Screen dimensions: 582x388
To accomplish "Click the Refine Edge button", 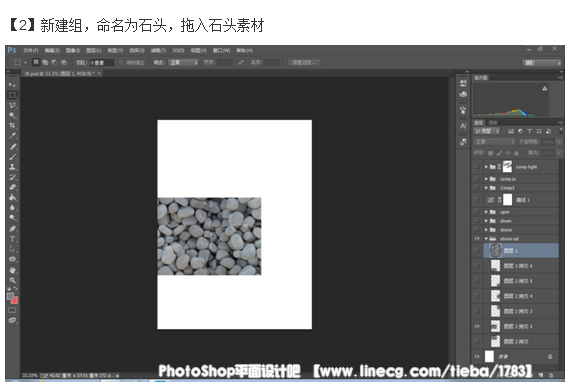I will (x=304, y=62).
